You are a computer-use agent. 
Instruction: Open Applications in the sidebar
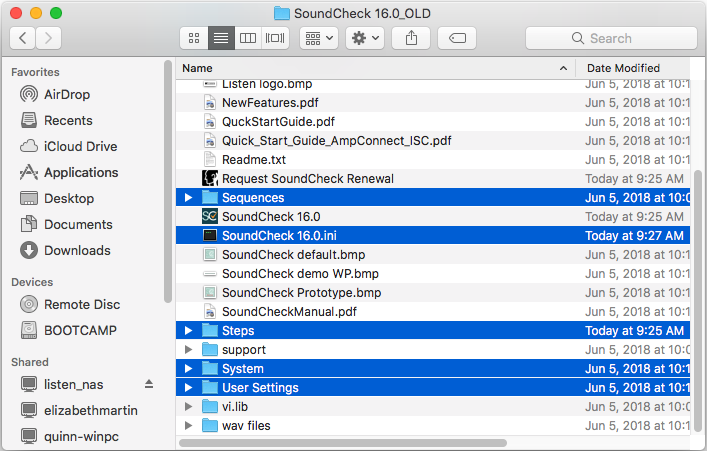tap(69, 172)
